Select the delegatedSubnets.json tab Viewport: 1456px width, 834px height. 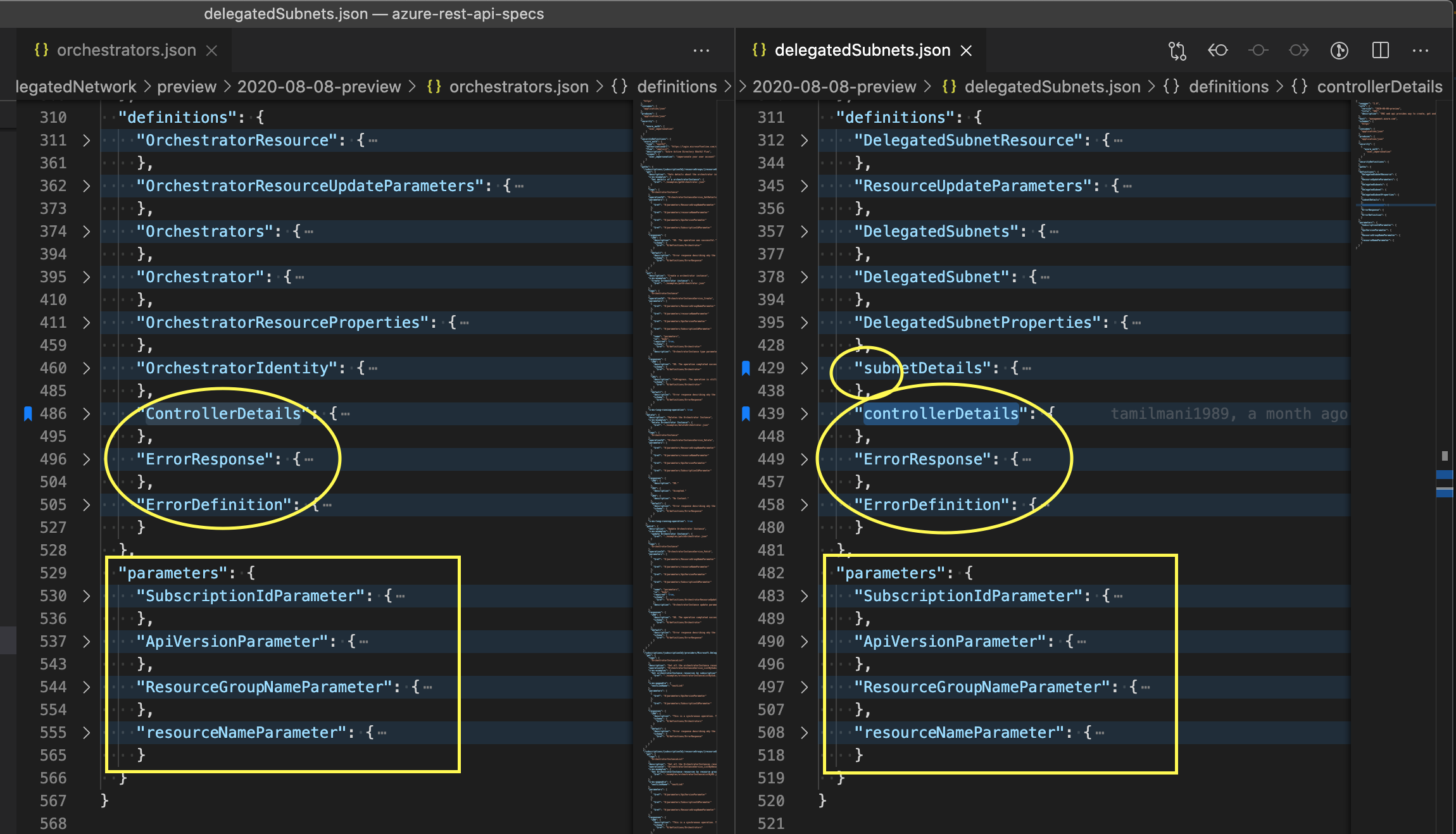click(x=862, y=51)
